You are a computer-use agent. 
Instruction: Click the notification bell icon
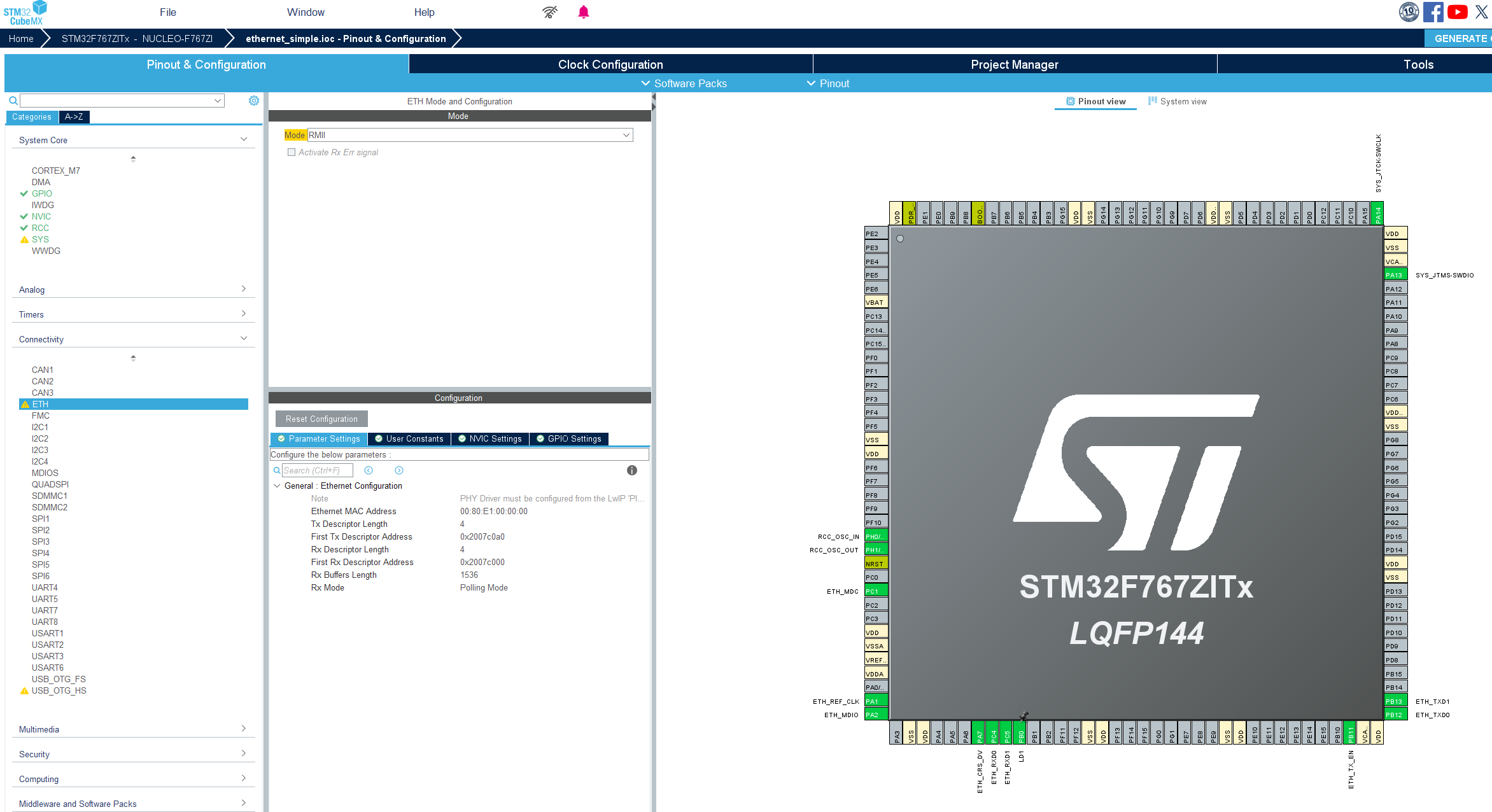tap(583, 12)
